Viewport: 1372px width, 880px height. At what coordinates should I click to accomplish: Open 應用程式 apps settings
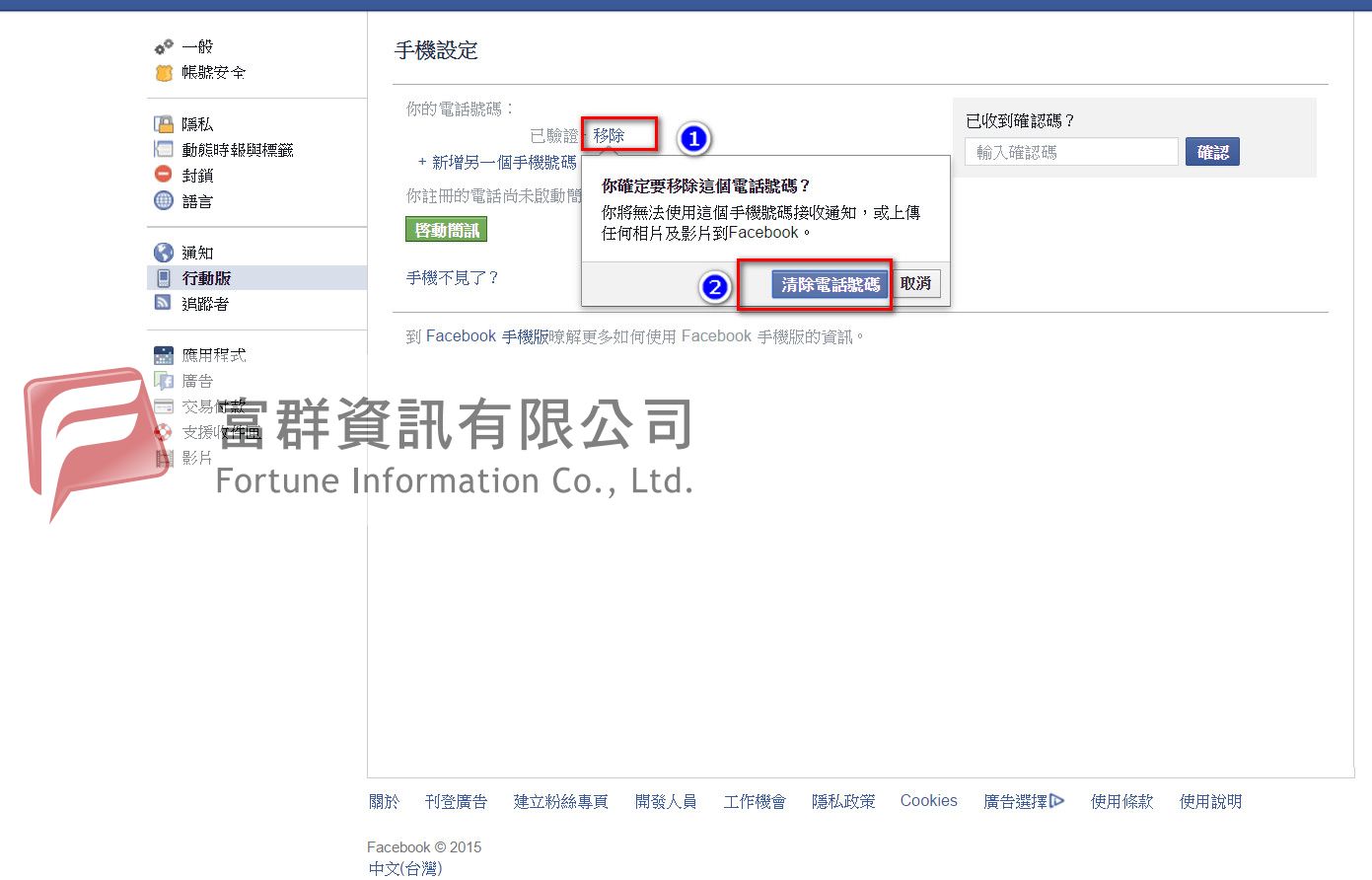[x=214, y=355]
